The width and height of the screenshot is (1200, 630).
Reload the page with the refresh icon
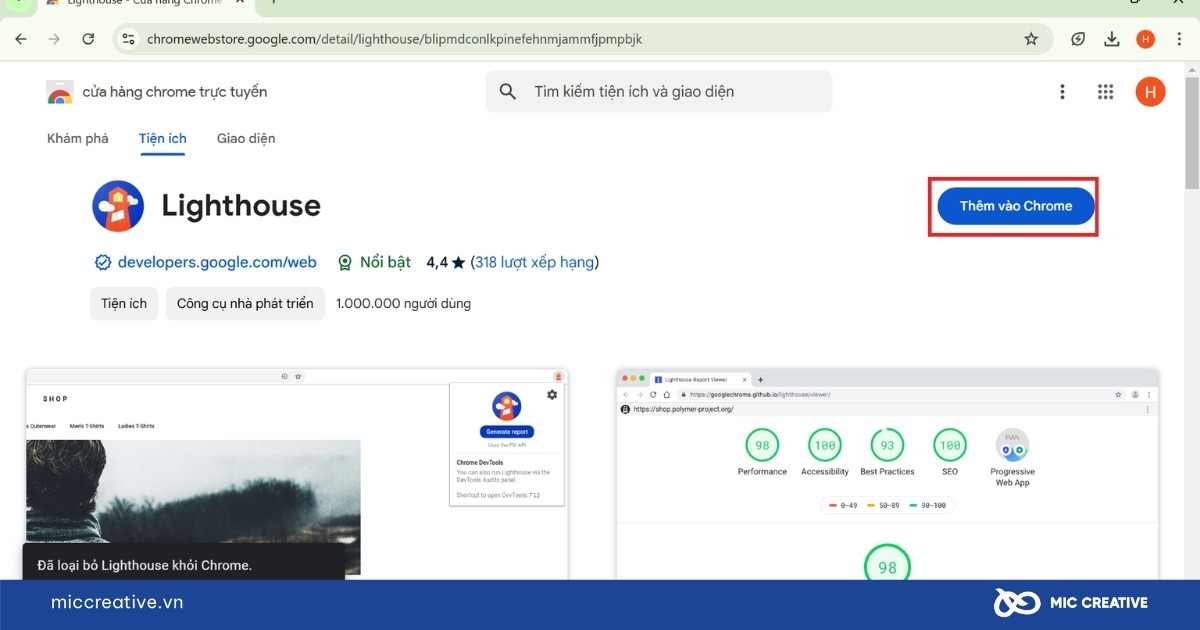coord(88,39)
